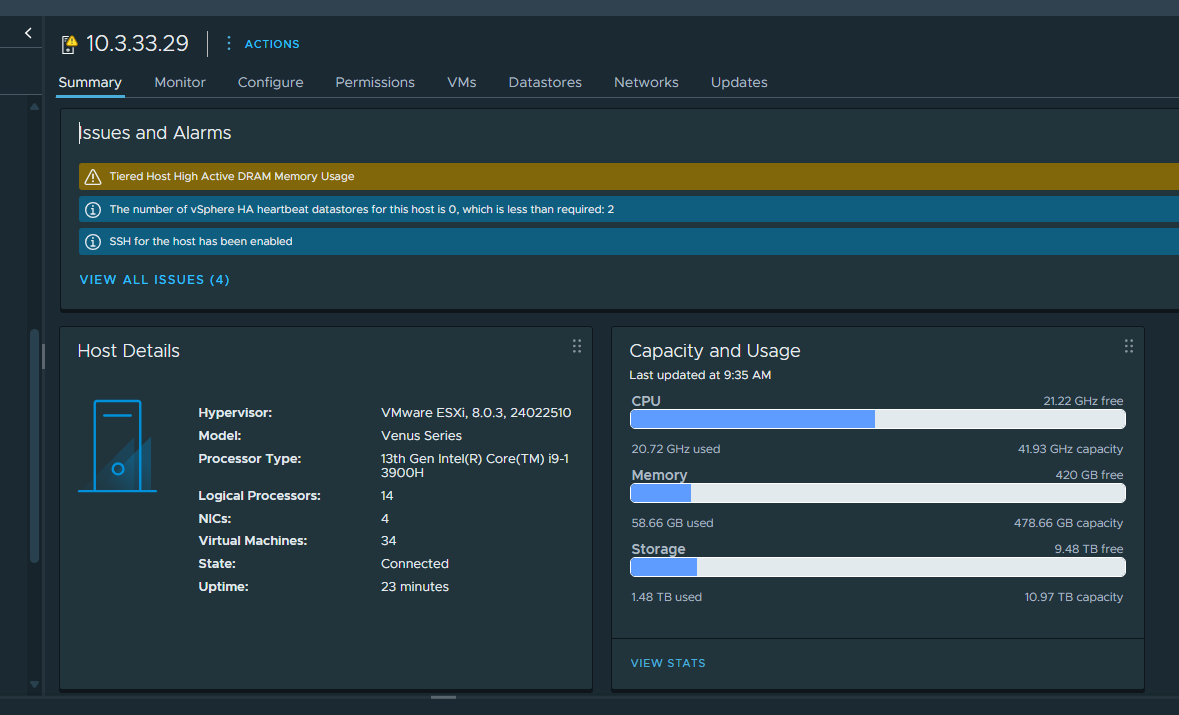Open the Networks tab
Screen dimensions: 1179x715
646,82
